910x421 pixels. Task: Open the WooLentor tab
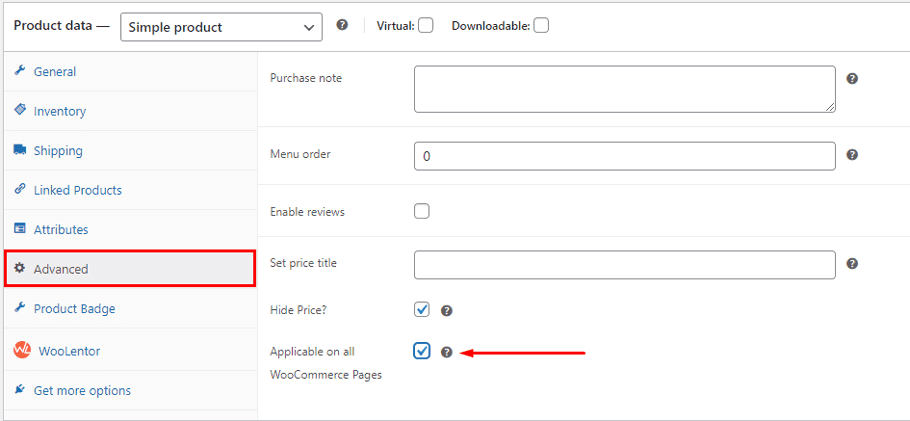[130, 351]
